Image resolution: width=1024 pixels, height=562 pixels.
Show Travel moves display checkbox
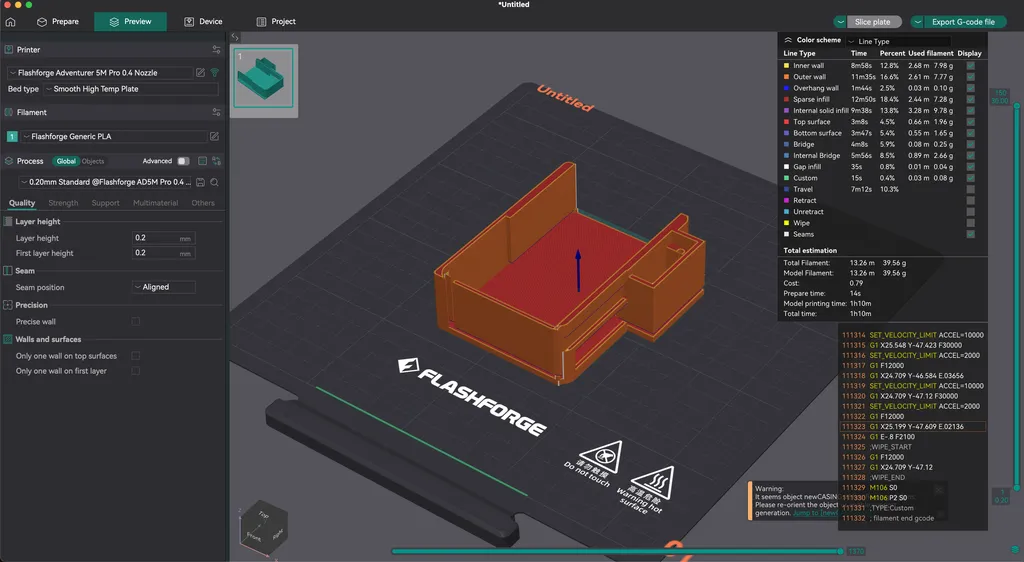[970, 189]
